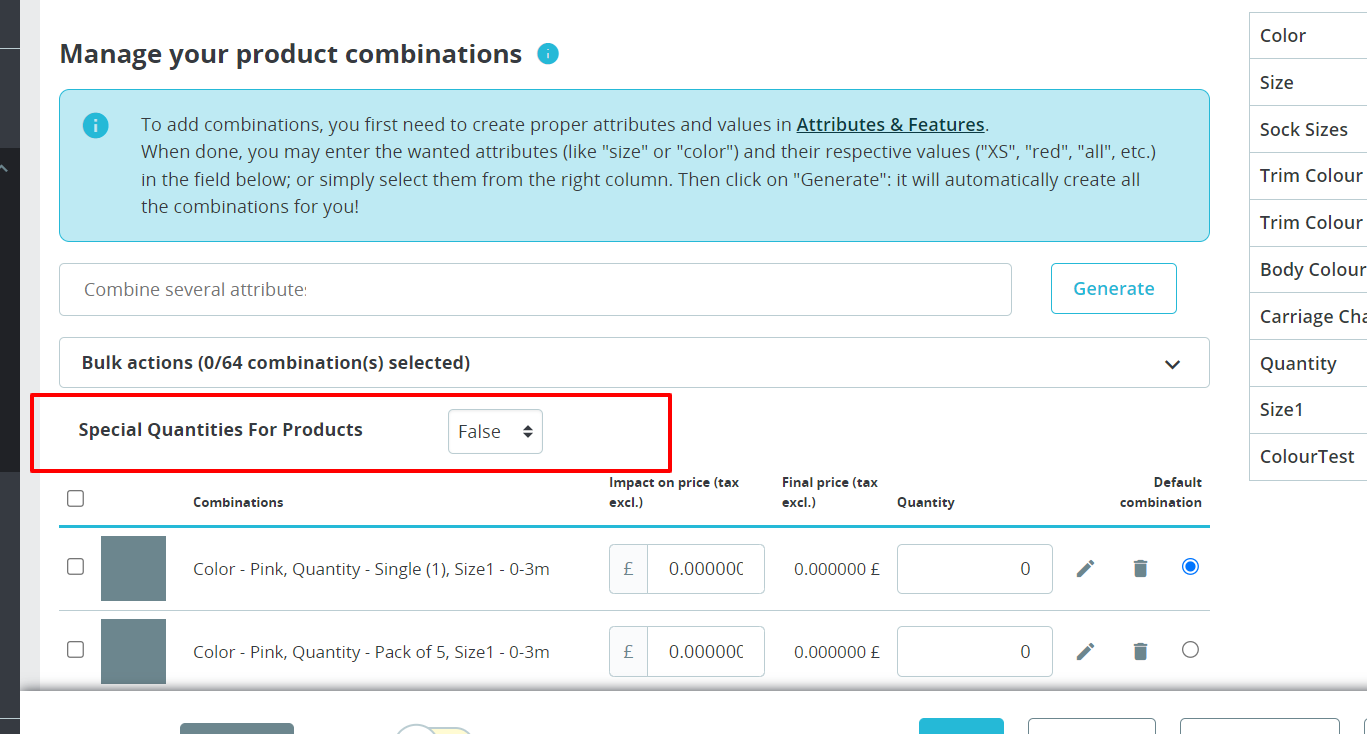Set Pink Pack of 5 as default combination

click(1190, 650)
